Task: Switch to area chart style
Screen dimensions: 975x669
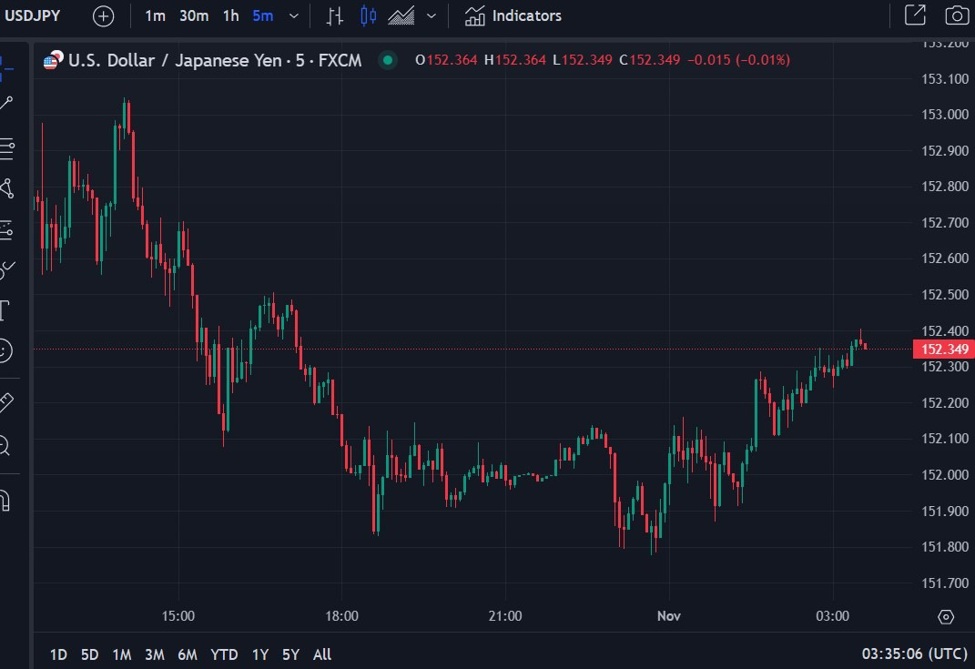Action: click(400, 16)
